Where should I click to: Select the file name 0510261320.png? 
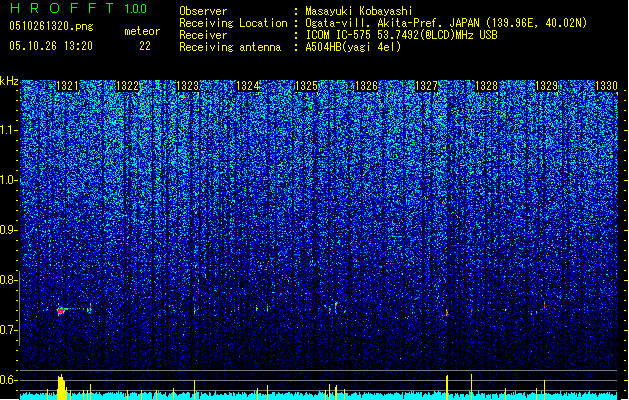[x=51, y=26]
